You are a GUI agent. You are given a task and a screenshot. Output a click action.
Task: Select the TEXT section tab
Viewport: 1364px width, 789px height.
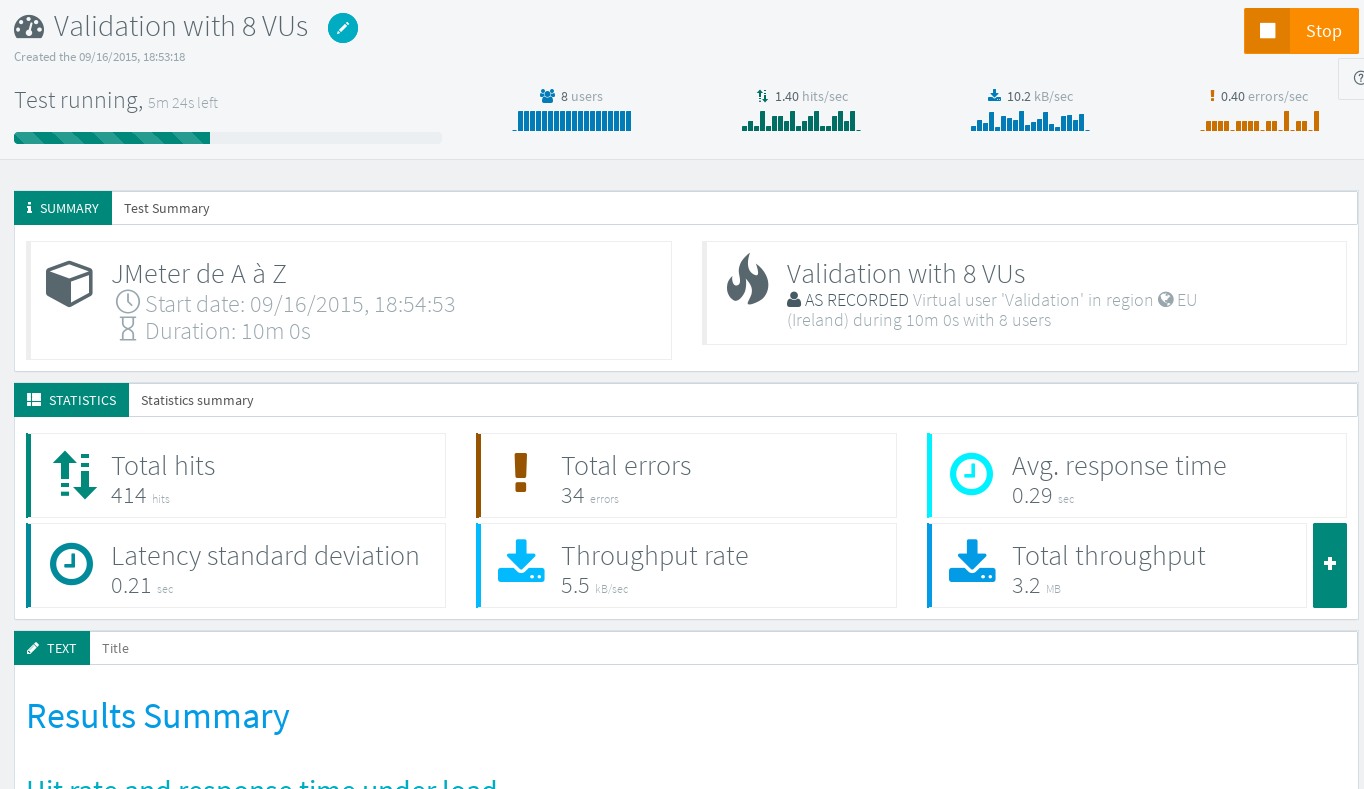52,648
